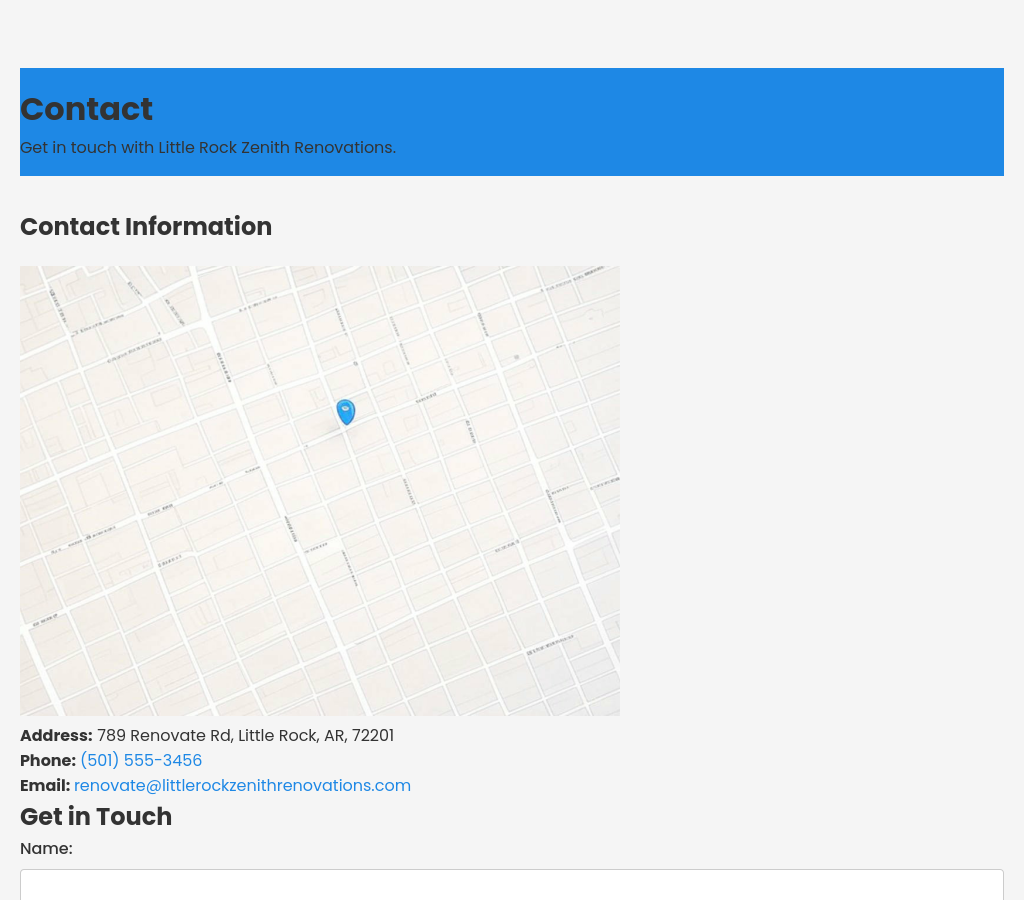Click the "Get in Touch" form heading
The image size is (1024, 900).
click(x=96, y=816)
